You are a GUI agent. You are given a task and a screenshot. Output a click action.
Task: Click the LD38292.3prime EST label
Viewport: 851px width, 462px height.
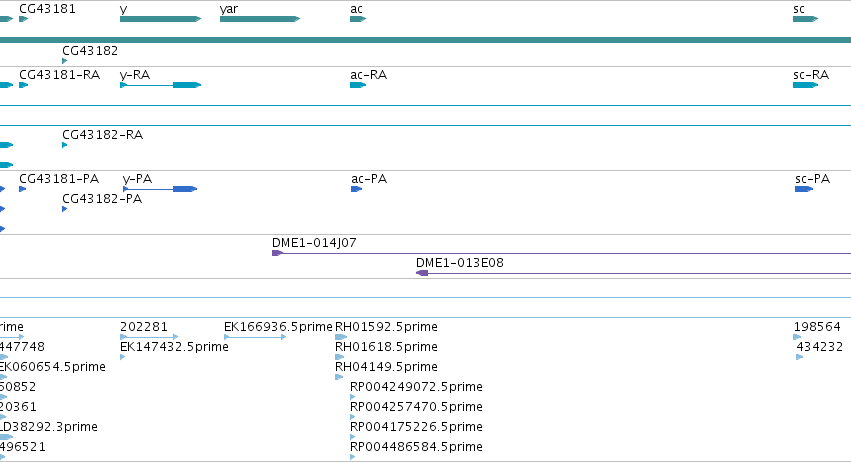point(49,427)
